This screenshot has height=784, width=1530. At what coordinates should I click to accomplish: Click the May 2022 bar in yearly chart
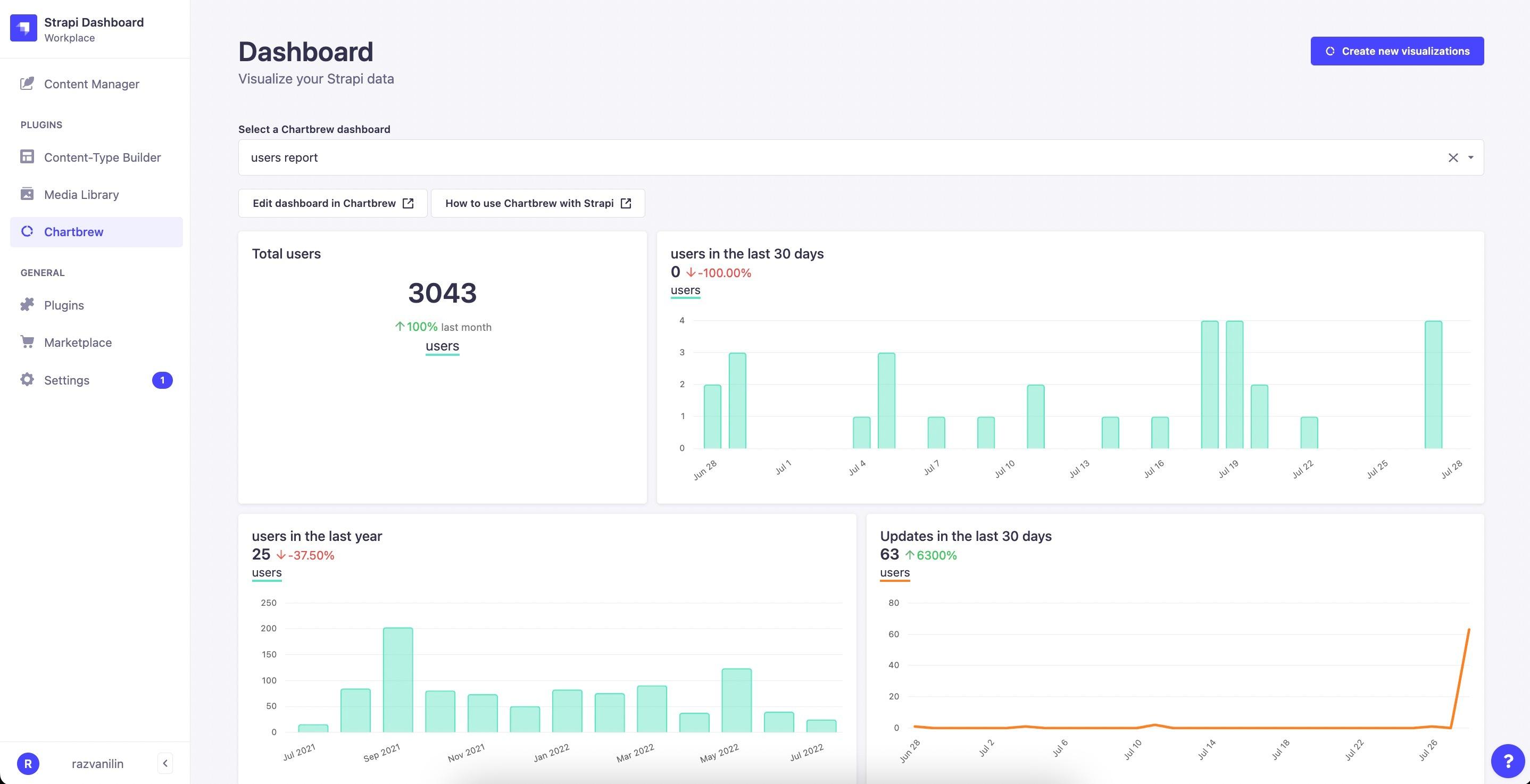point(736,700)
